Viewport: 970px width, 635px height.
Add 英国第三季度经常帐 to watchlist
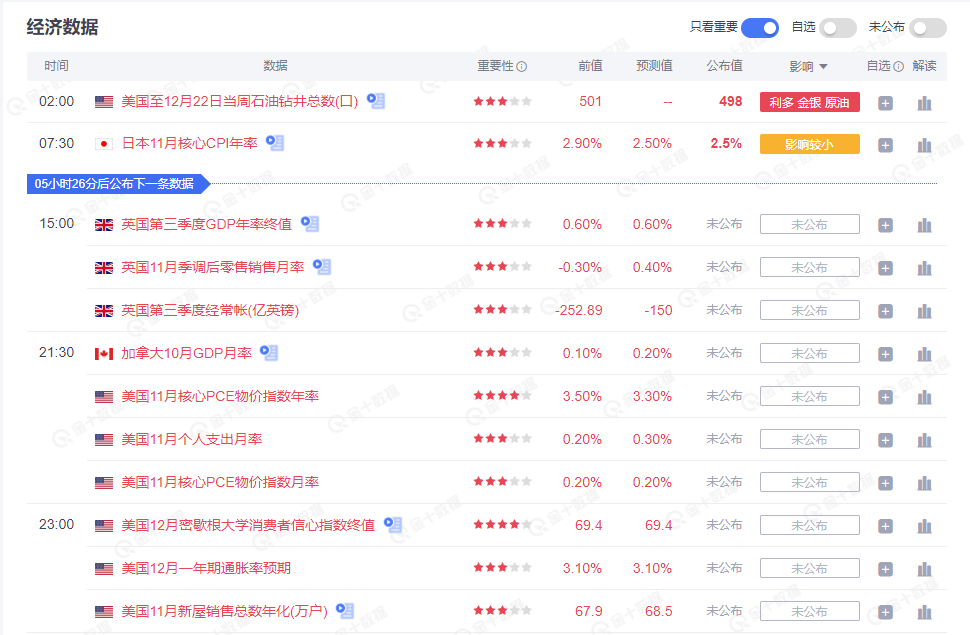point(885,311)
